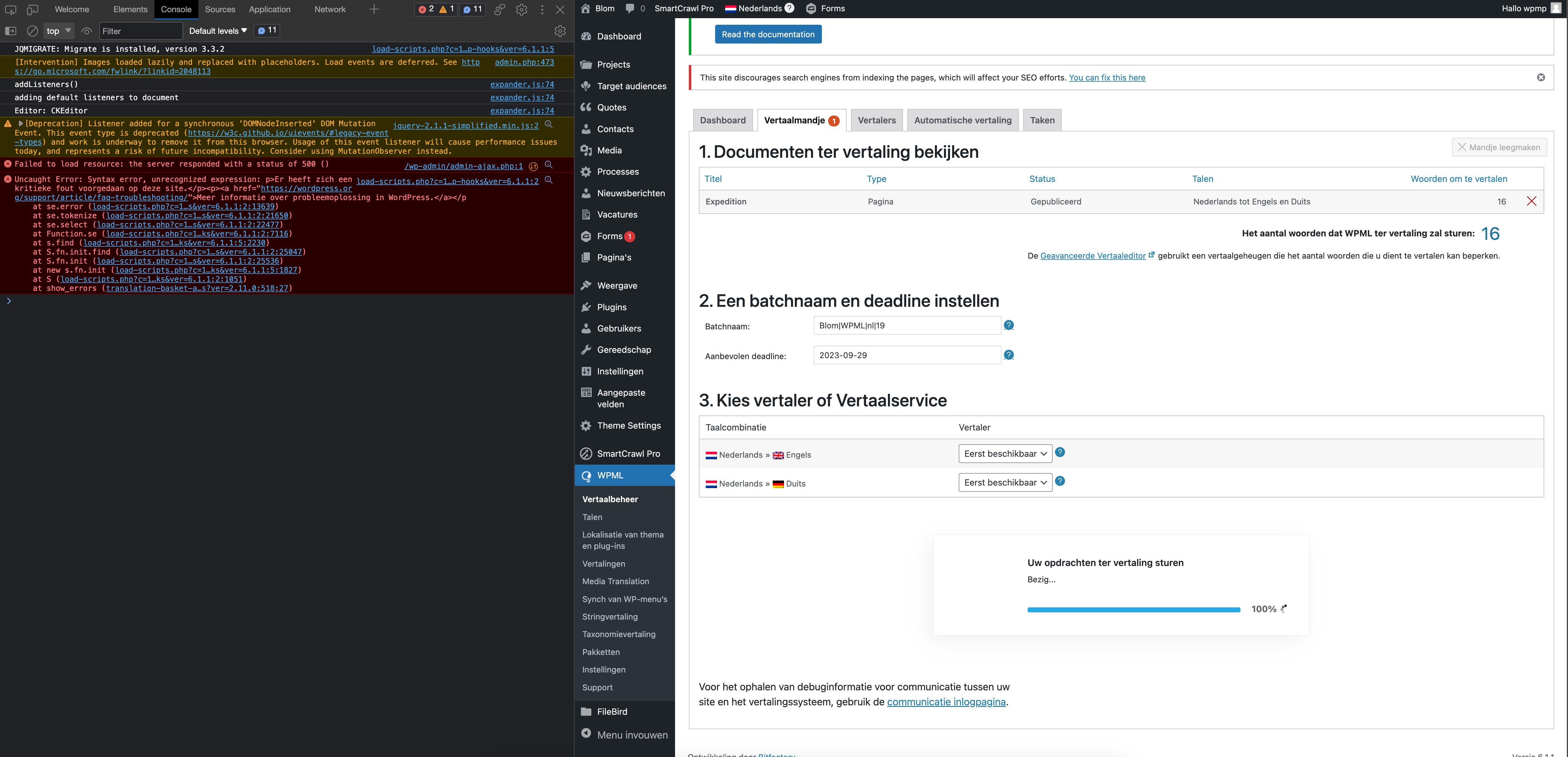Screen dimensions: 1568x757
Task: Open Geavanceerde Vertaaleditor link
Action: pos(1093,255)
